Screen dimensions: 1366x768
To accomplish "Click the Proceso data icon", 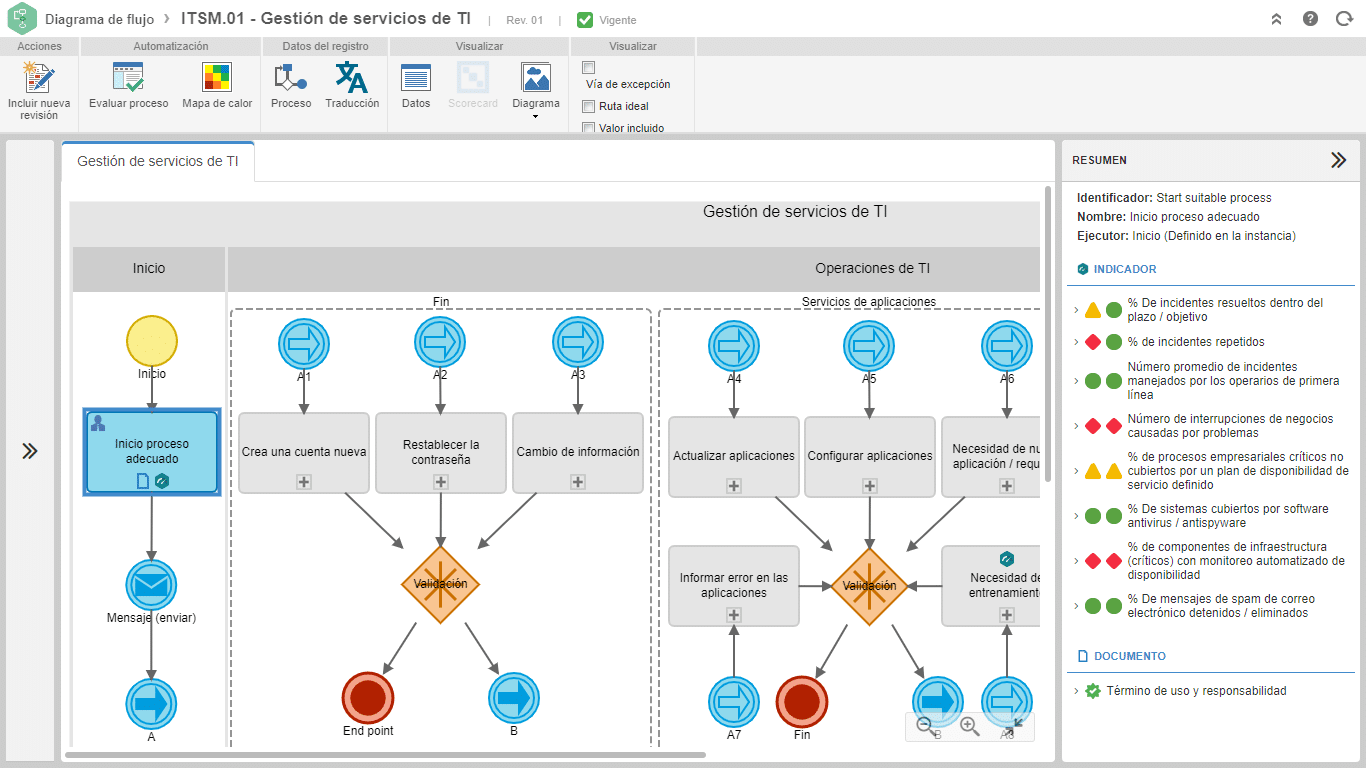I will point(291,77).
